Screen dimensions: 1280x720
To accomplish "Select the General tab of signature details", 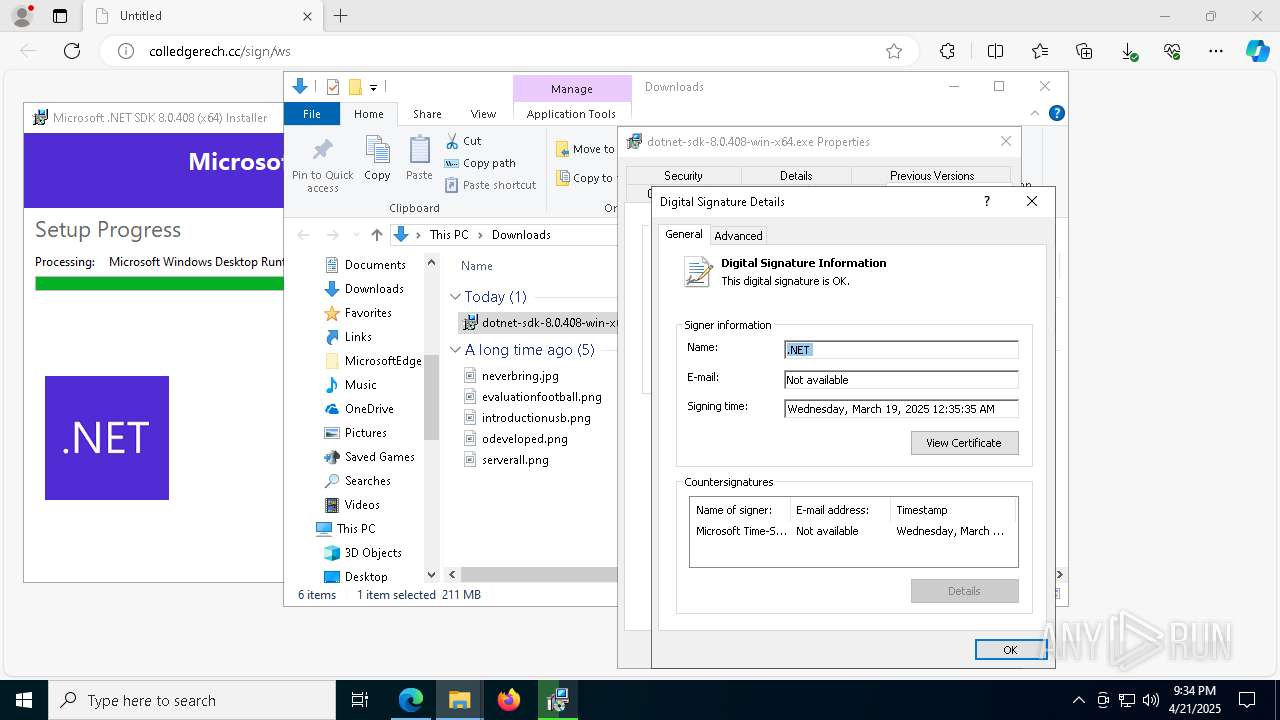I will (684, 234).
